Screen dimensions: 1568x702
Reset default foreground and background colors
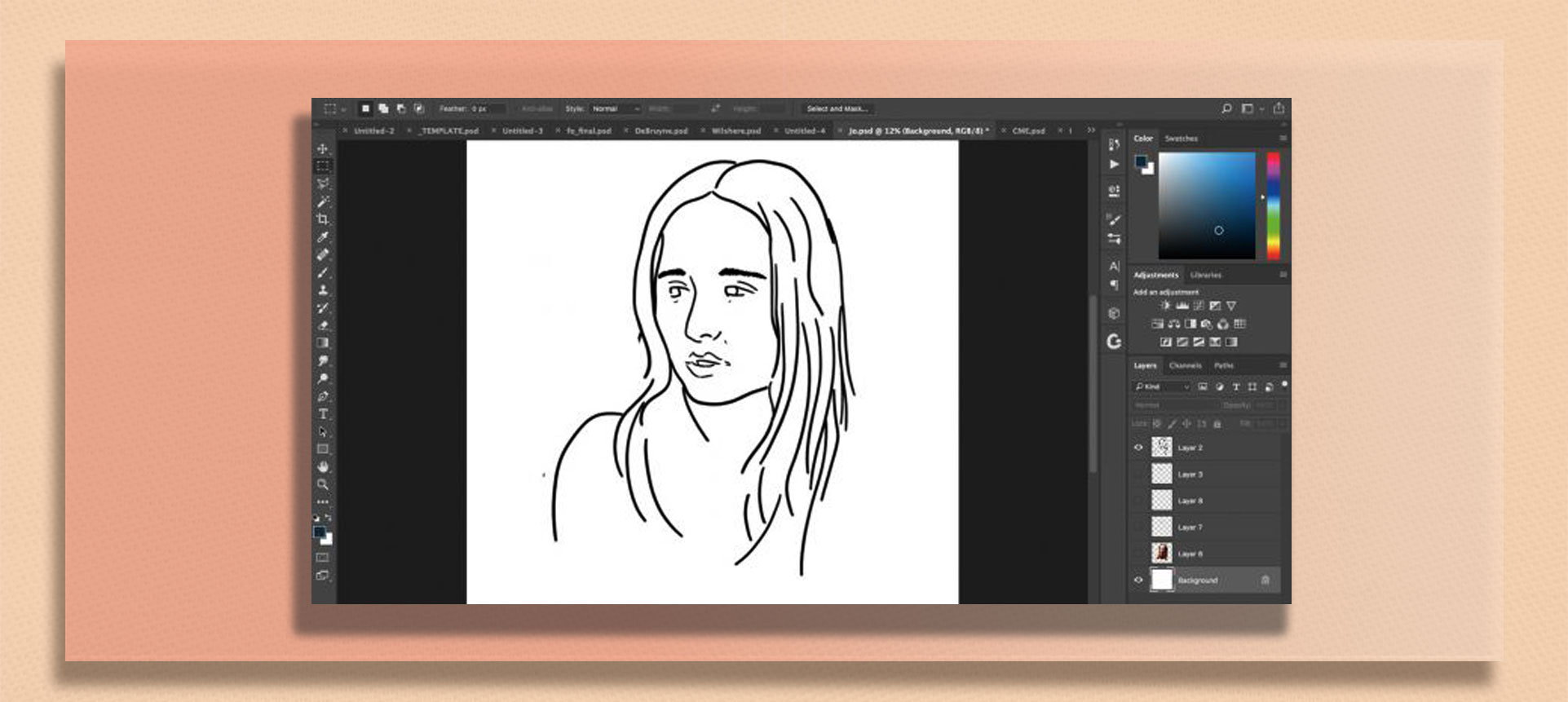click(x=317, y=518)
